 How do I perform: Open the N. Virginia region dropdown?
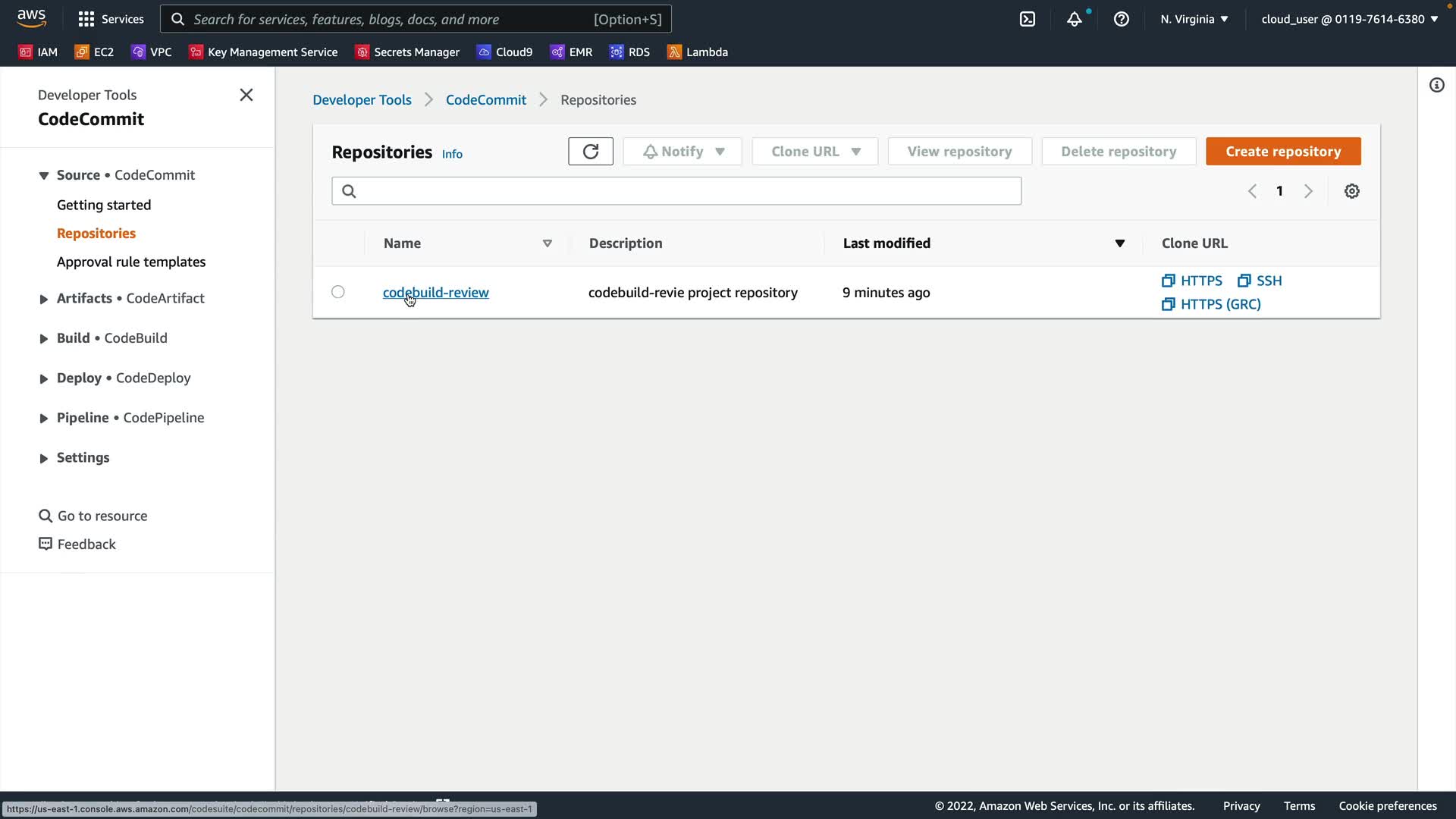click(1194, 19)
